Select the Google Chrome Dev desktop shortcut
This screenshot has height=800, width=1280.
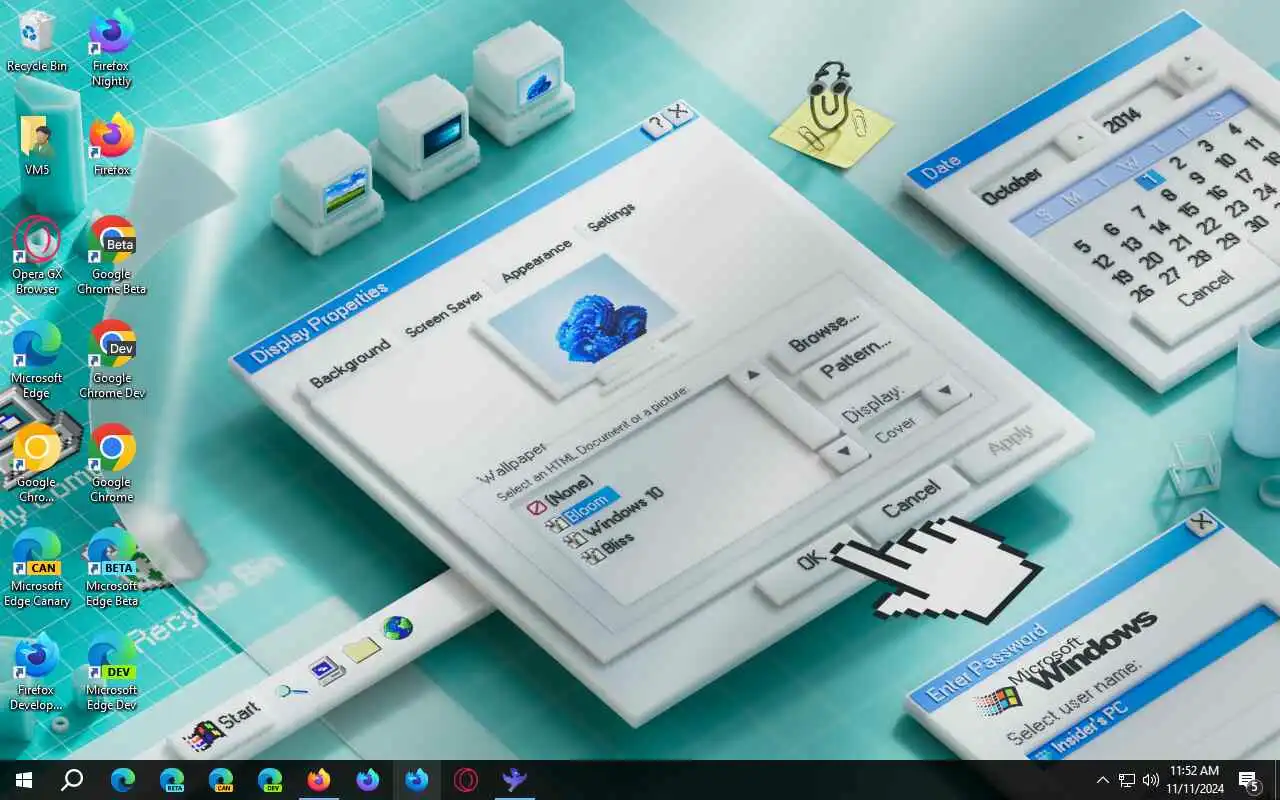click(112, 360)
